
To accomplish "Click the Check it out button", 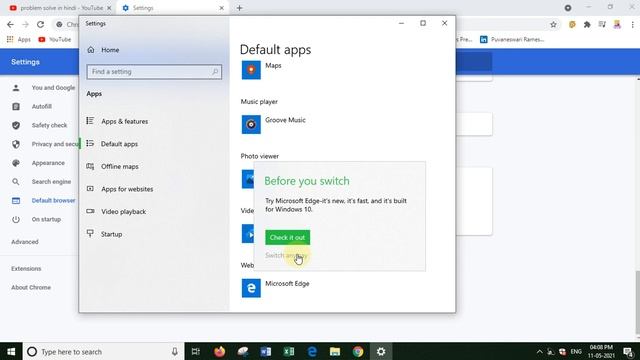I will click(287, 237).
